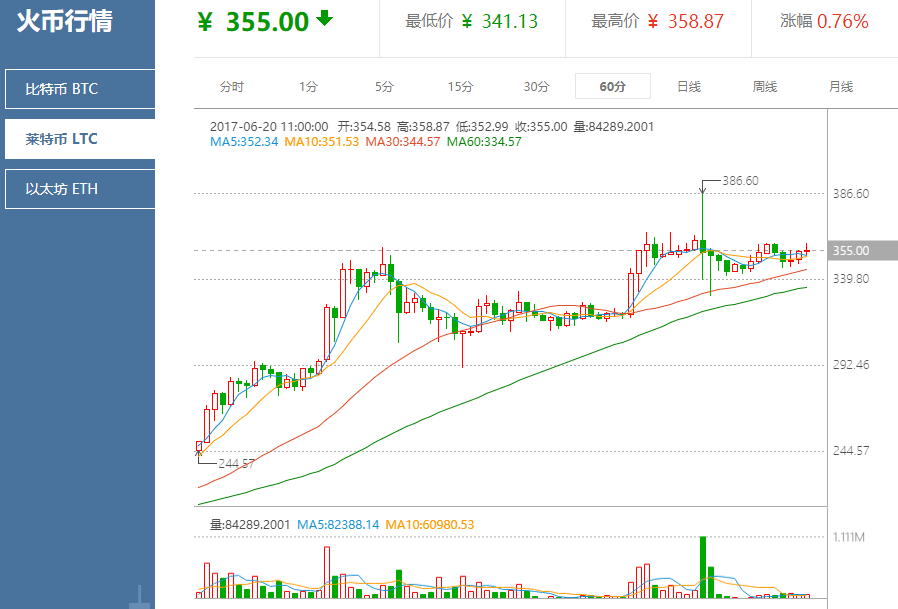Image resolution: width=898 pixels, height=609 pixels.
Task: Click the green down arrow beside 355.00
Action: tap(325, 18)
